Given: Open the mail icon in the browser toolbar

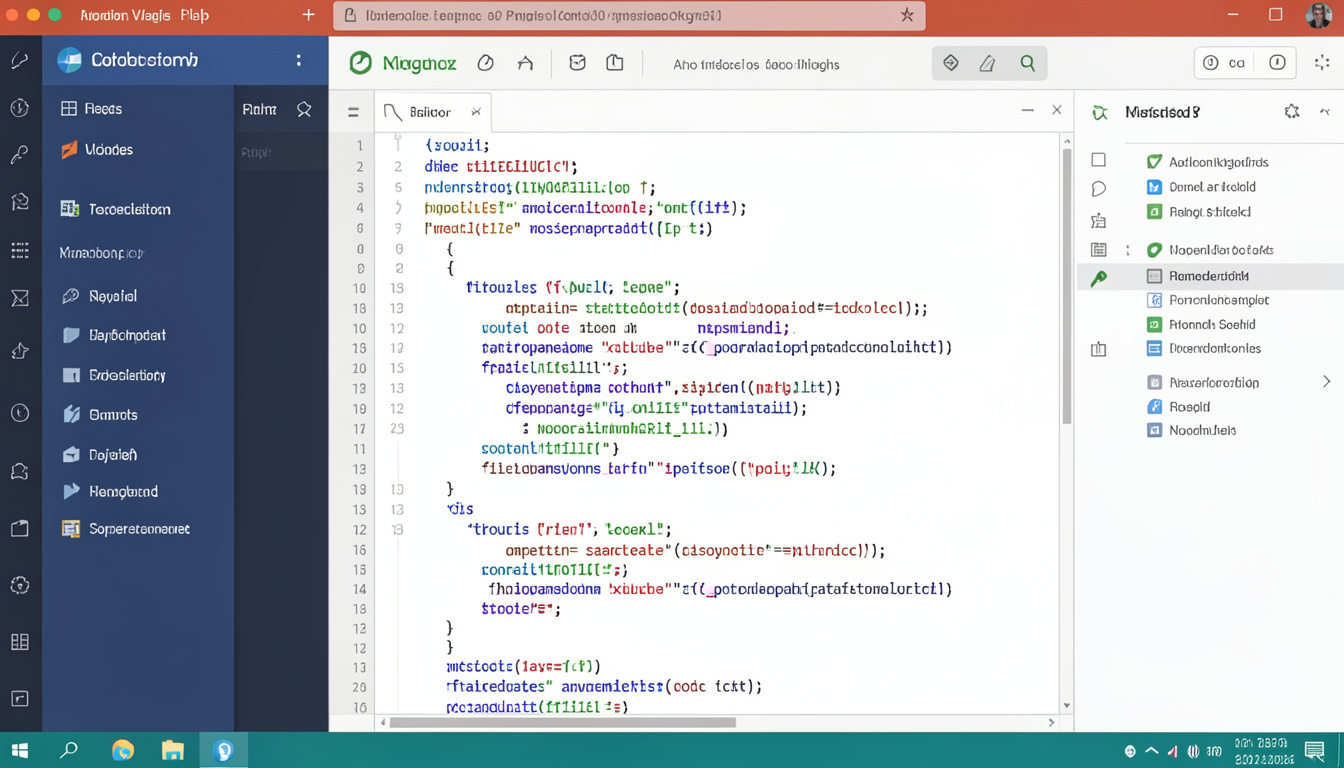Looking at the screenshot, I should (577, 62).
